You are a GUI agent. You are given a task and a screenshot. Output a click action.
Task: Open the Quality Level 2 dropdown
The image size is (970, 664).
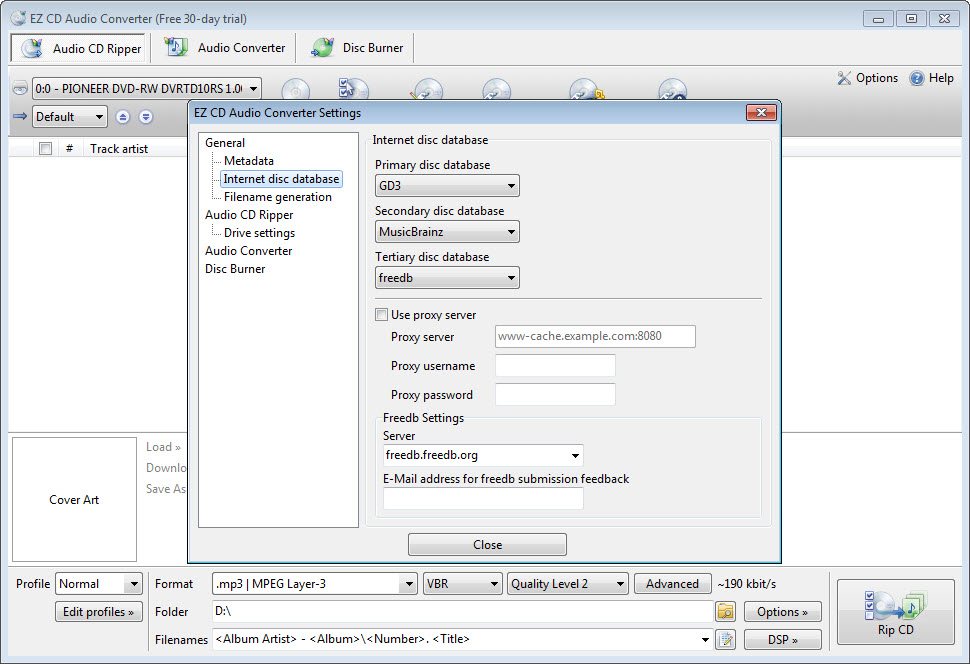pos(568,584)
